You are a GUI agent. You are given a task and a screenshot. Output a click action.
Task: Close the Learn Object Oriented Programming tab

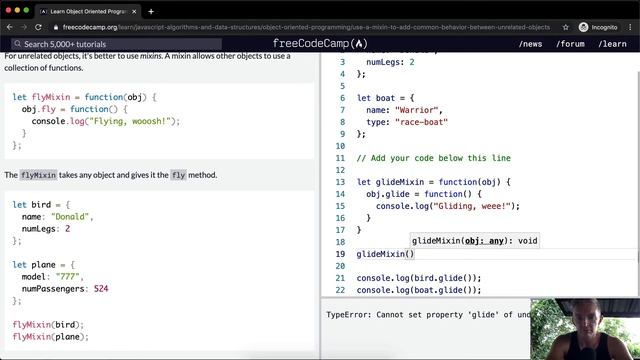pos(134,11)
